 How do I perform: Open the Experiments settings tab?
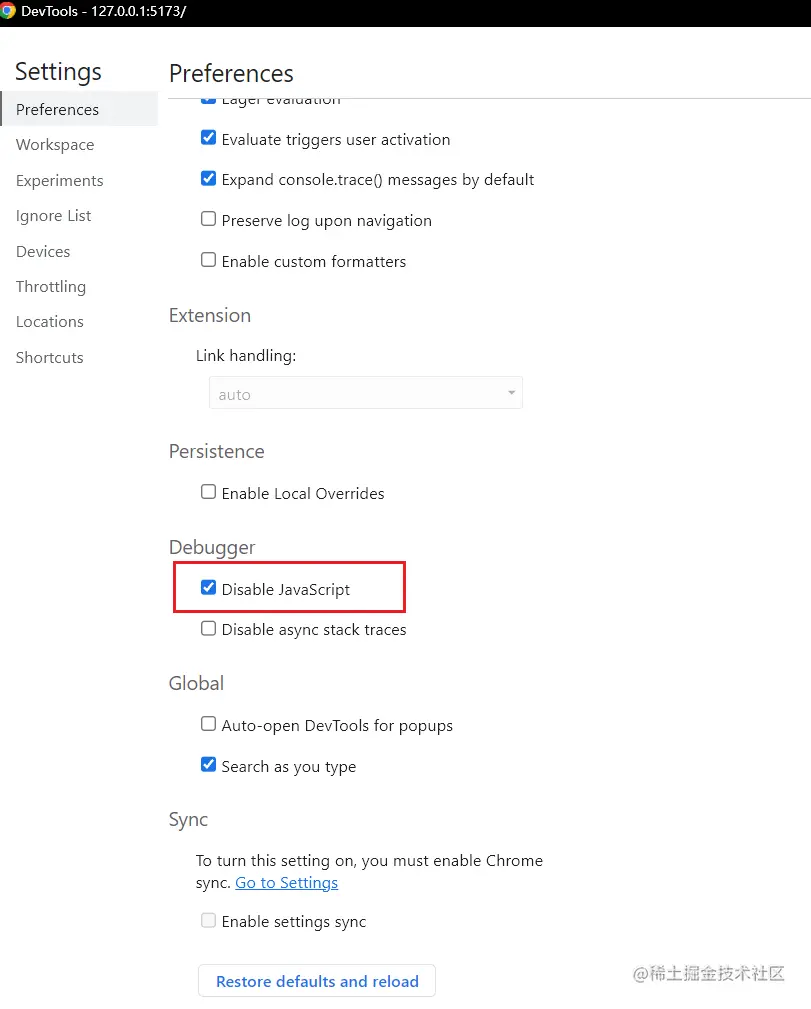pos(59,181)
